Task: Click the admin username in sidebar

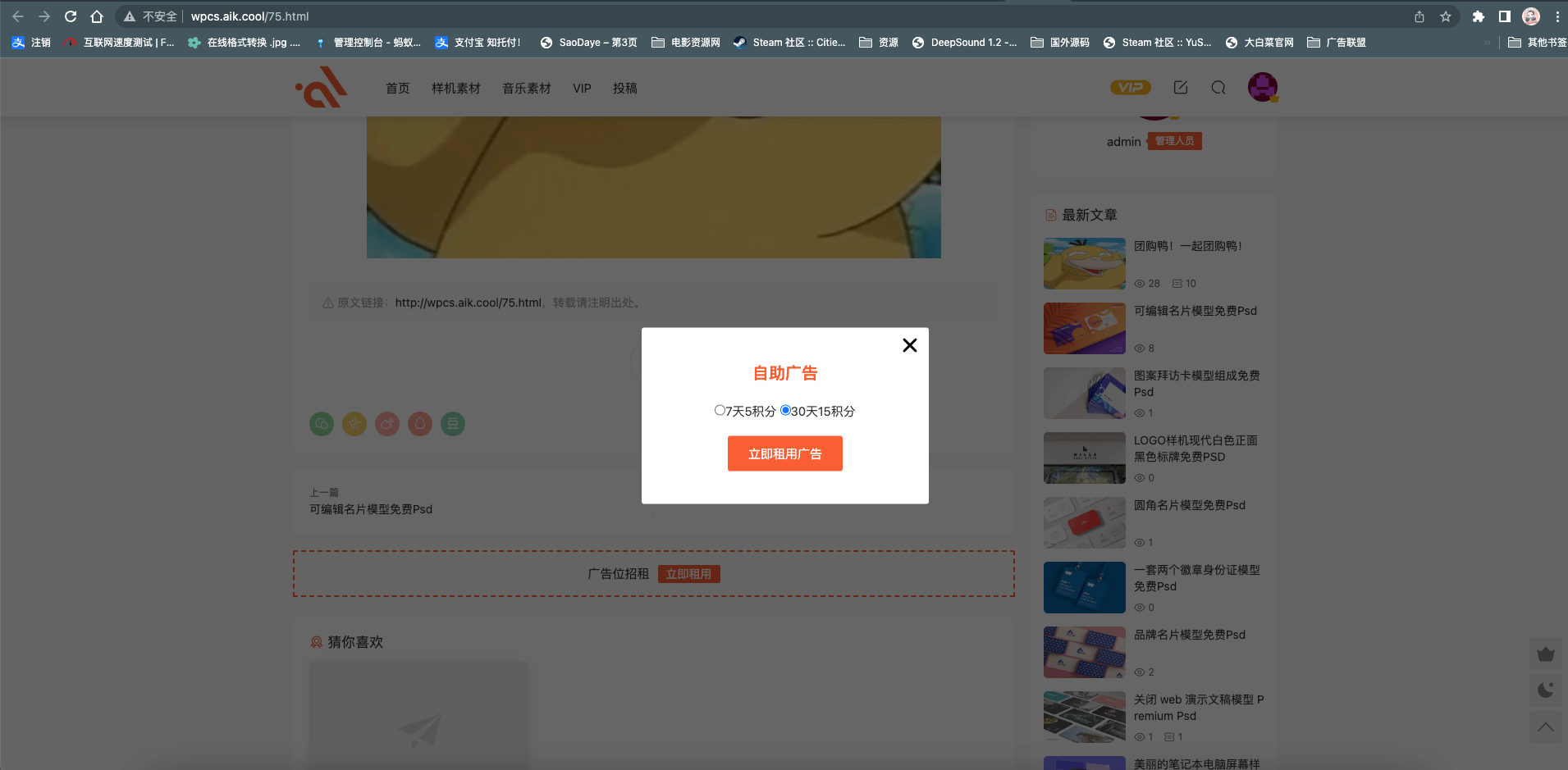Action: [x=1123, y=142]
